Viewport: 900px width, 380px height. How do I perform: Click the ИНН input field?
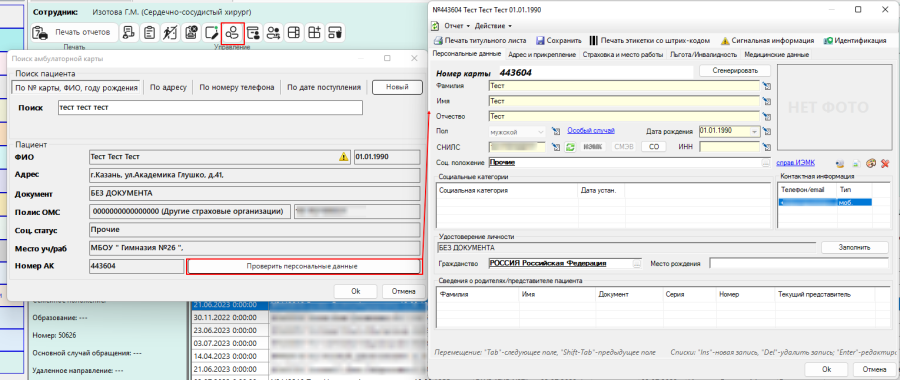[x=730, y=147]
